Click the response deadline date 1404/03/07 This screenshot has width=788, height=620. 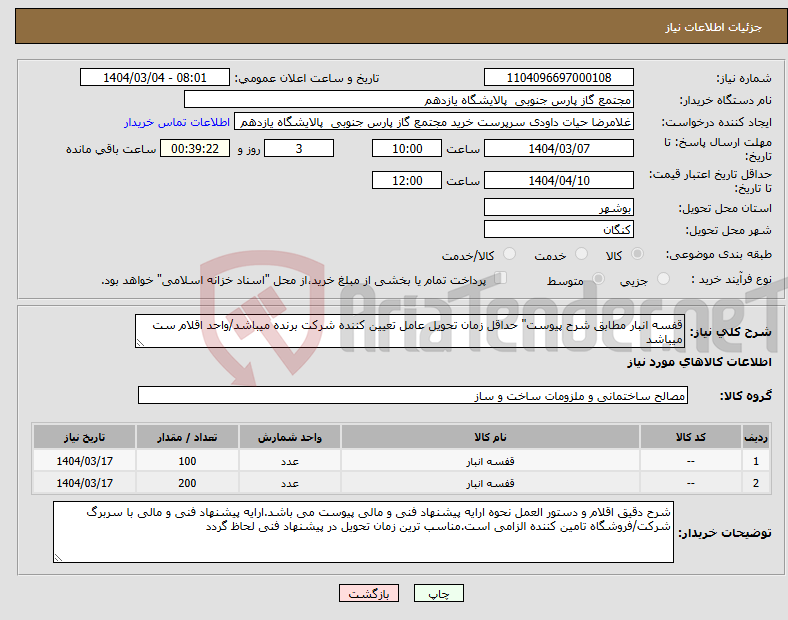point(558,148)
